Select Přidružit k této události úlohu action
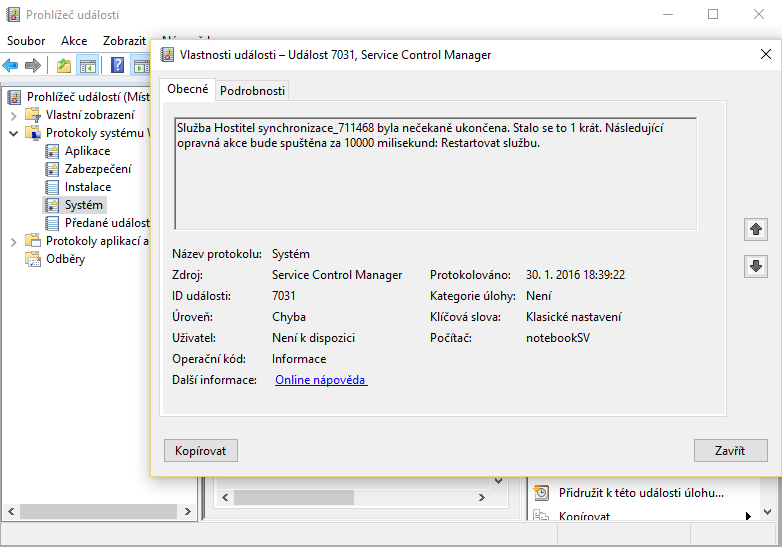The height and width of the screenshot is (547, 782). (641, 493)
